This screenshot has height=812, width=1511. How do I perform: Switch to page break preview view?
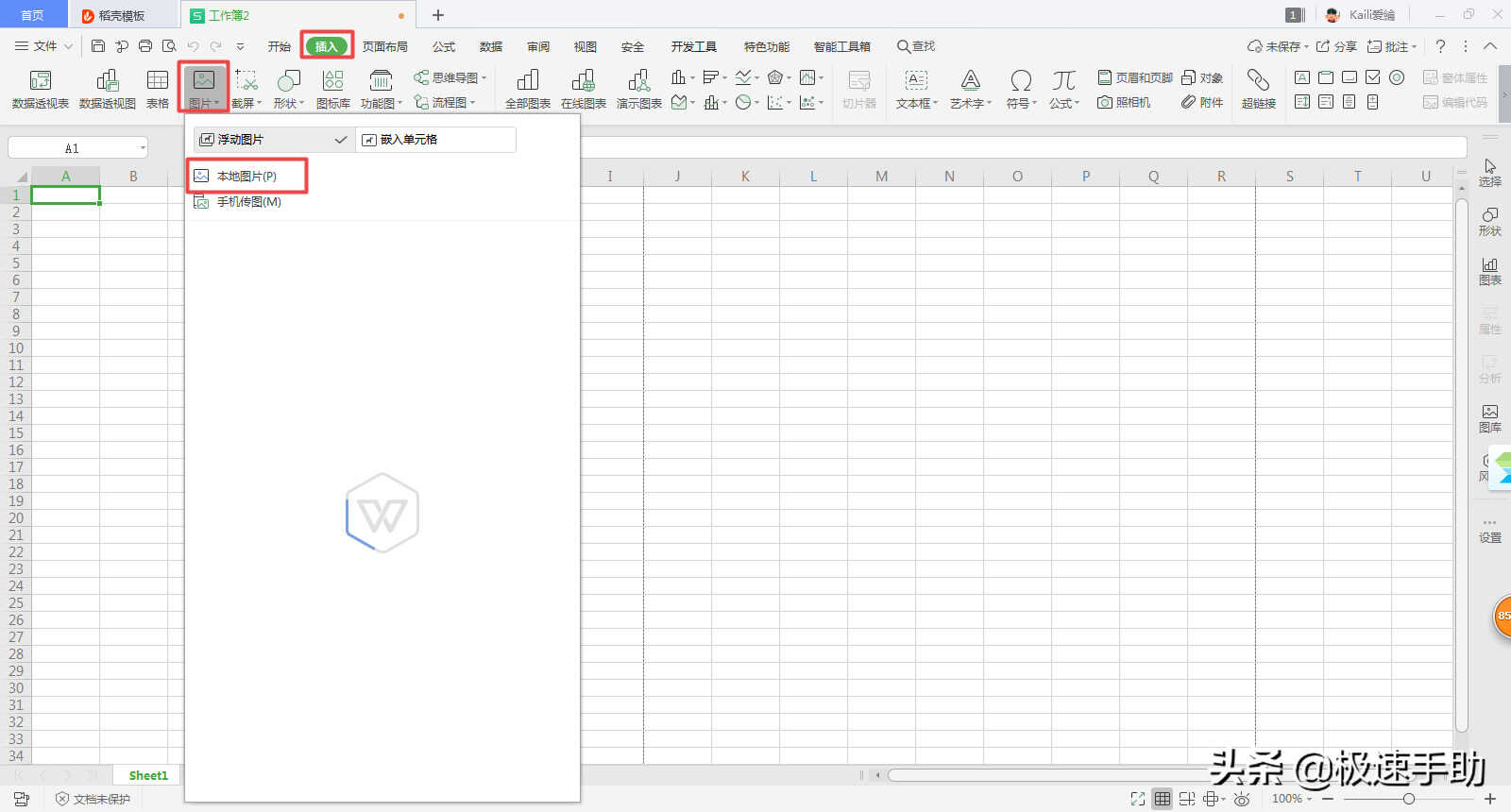[1187, 799]
